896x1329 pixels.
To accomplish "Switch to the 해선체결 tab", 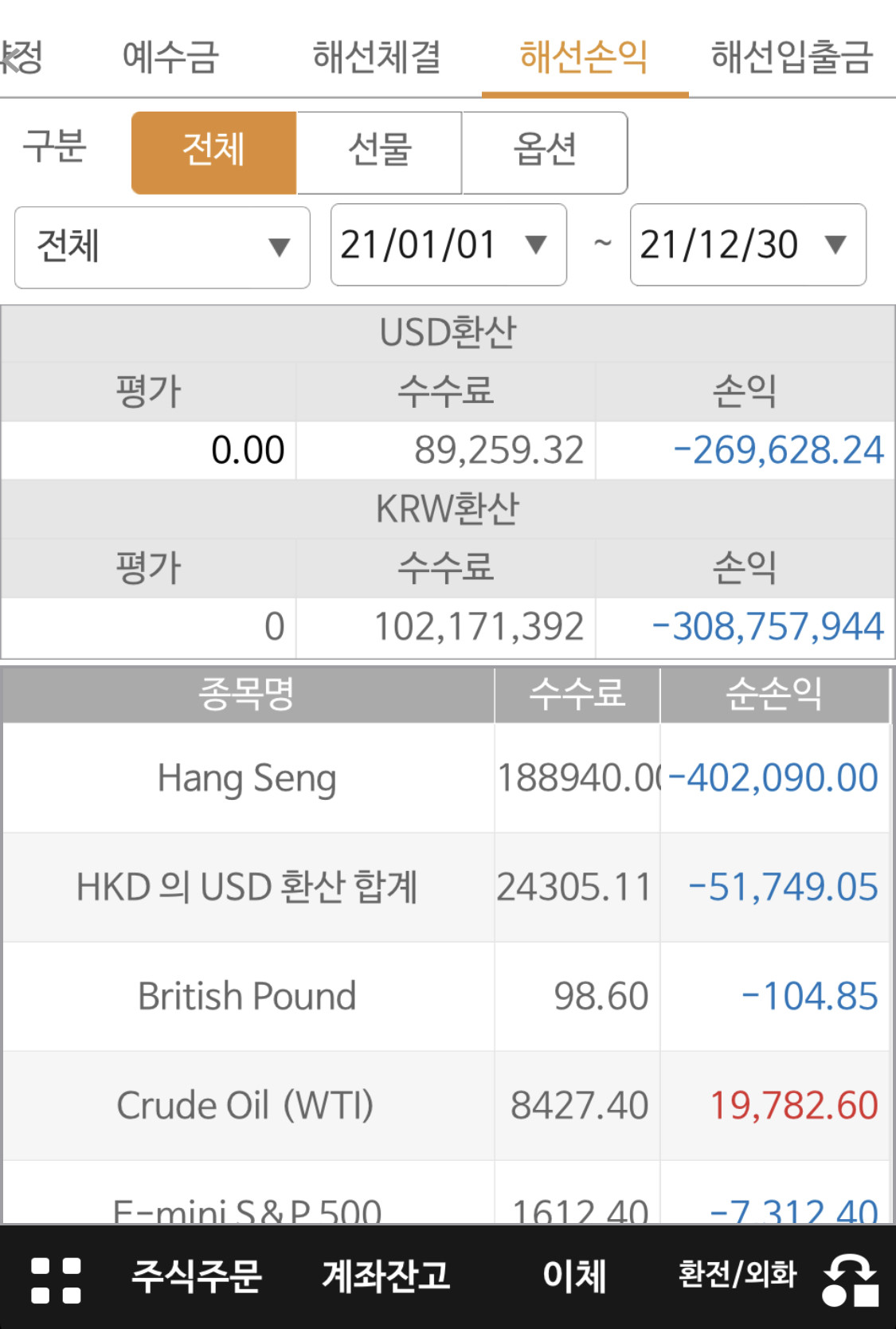I will point(377,57).
